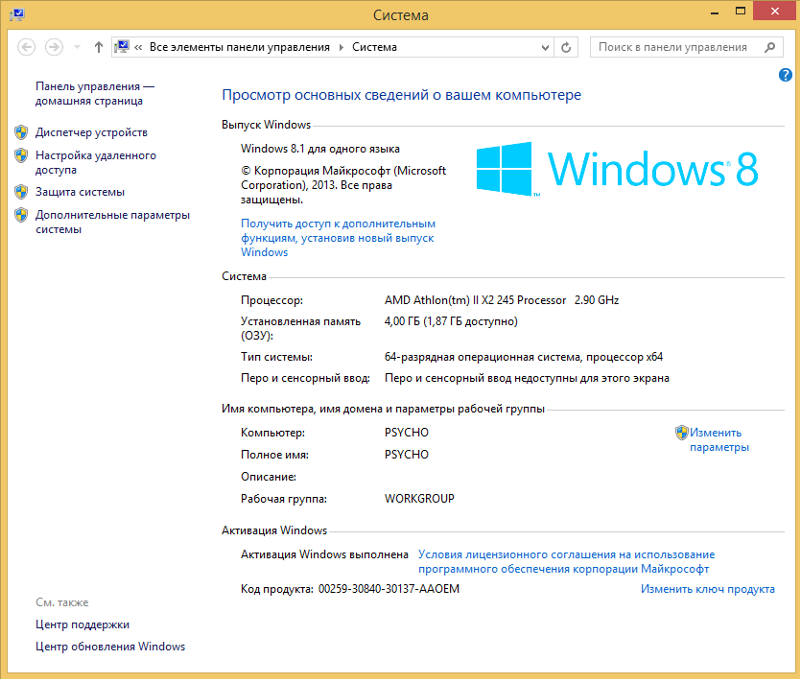Click the computer icon in address bar
The height and width of the screenshot is (679, 800).
coord(122,47)
